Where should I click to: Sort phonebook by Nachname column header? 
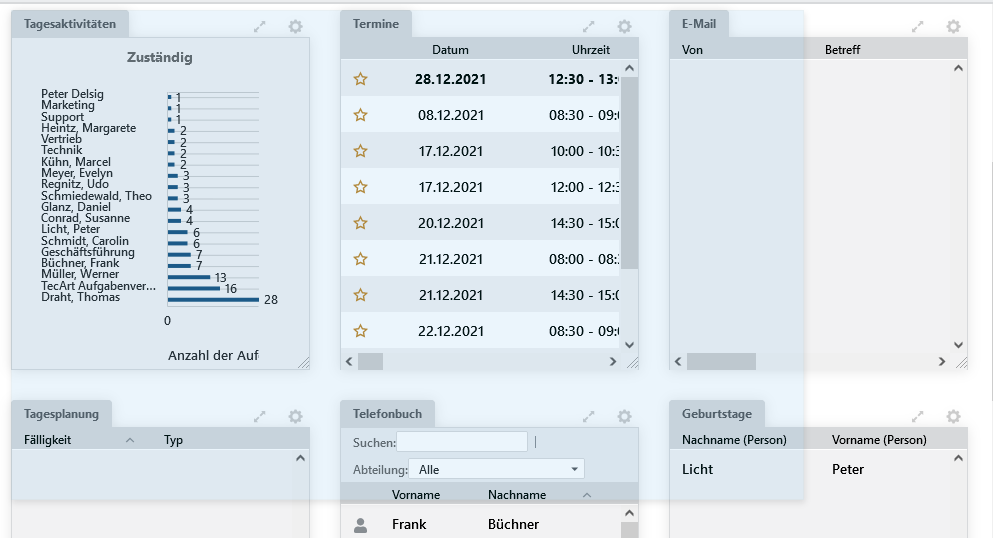(x=517, y=495)
